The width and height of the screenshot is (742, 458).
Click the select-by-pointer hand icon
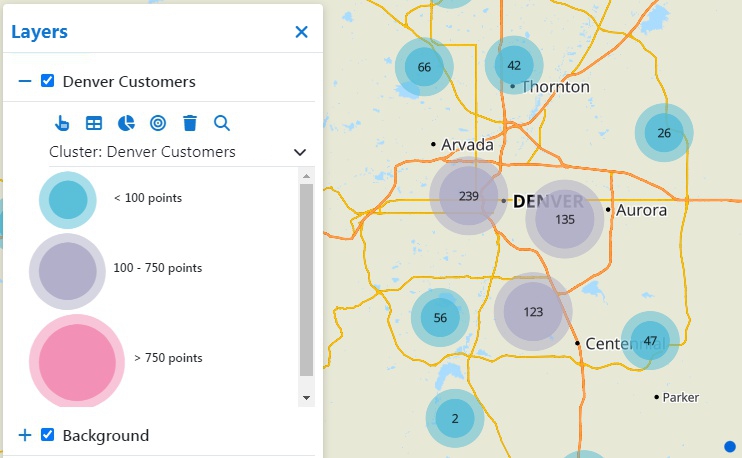62,123
